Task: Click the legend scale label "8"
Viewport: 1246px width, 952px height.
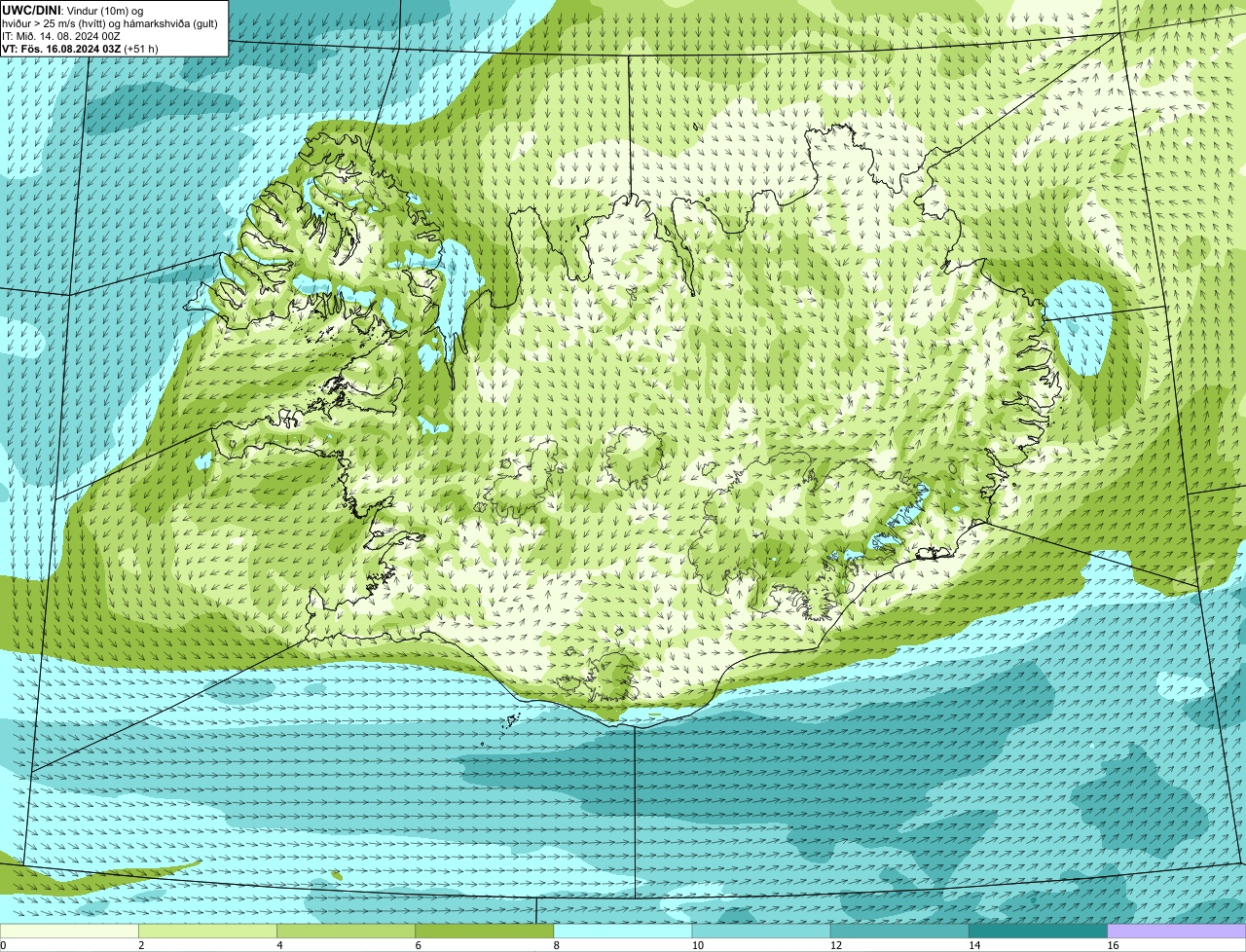Action: click(557, 945)
